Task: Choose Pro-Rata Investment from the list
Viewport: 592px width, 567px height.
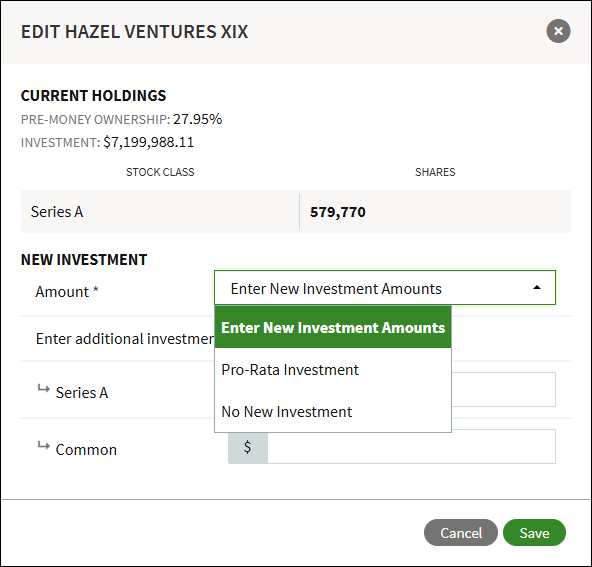Action: (x=333, y=370)
